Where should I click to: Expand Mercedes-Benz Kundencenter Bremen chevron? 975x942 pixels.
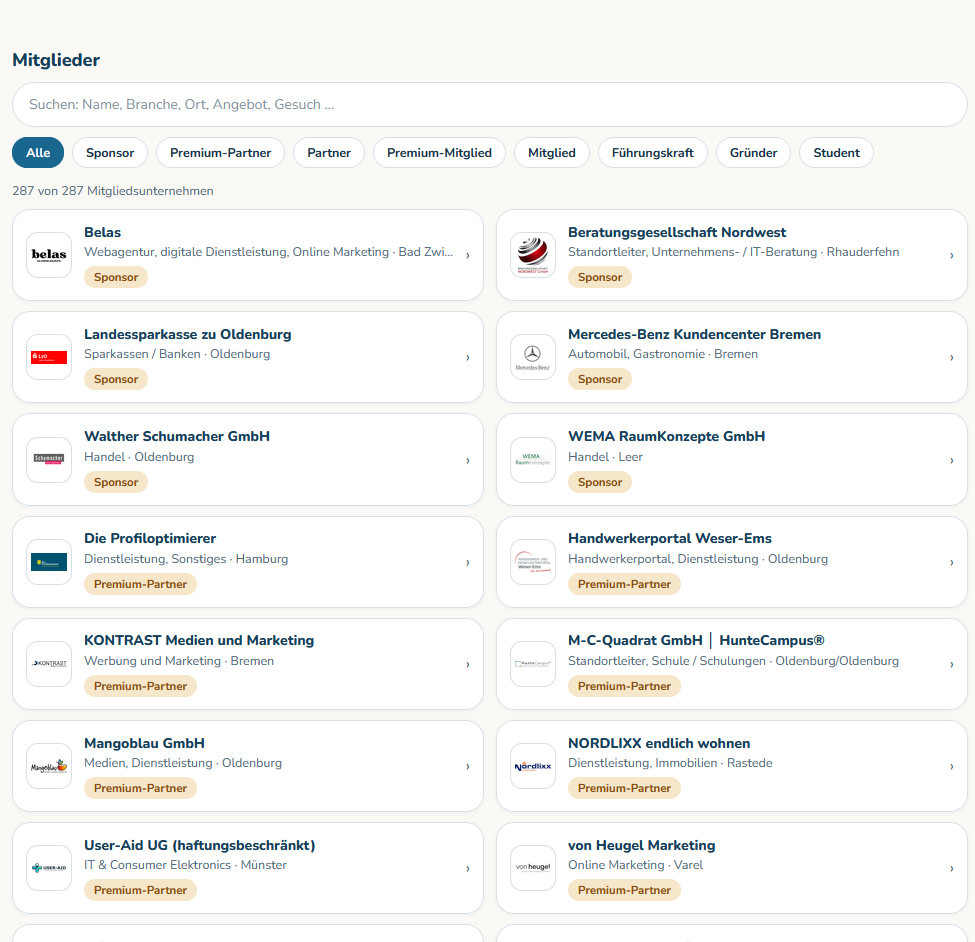(x=951, y=358)
